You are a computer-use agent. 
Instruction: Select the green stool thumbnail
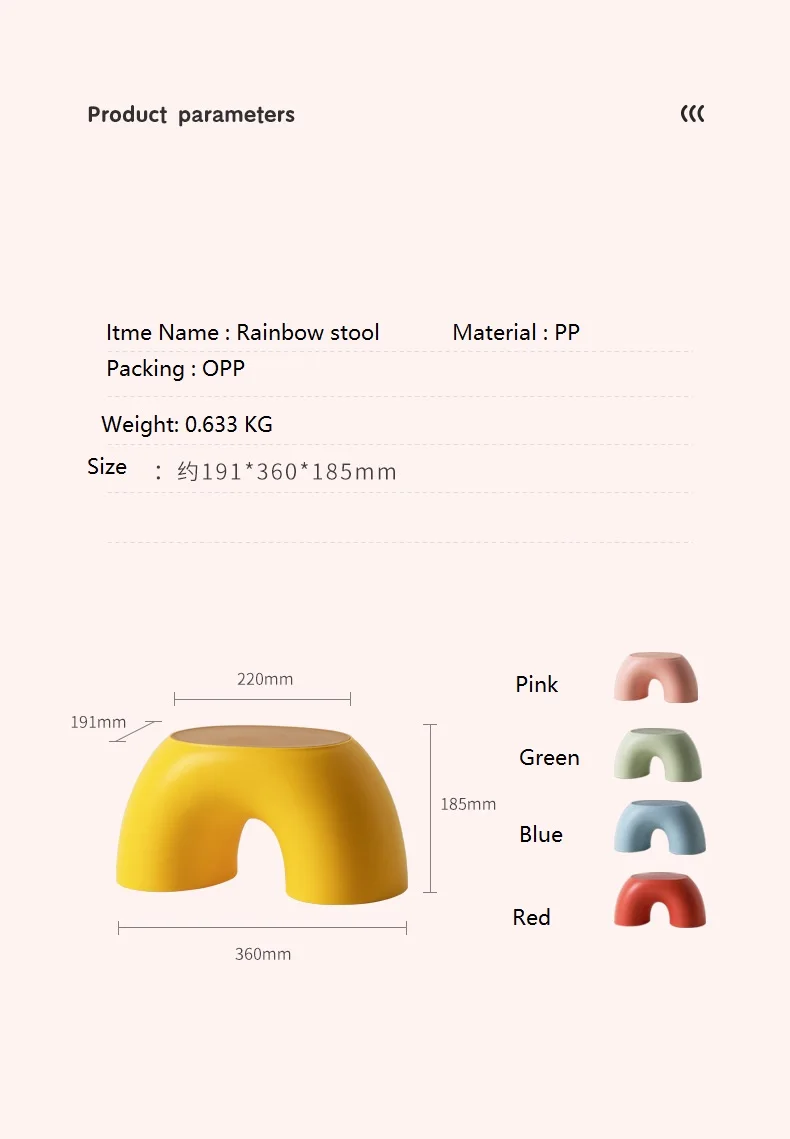pos(658,755)
